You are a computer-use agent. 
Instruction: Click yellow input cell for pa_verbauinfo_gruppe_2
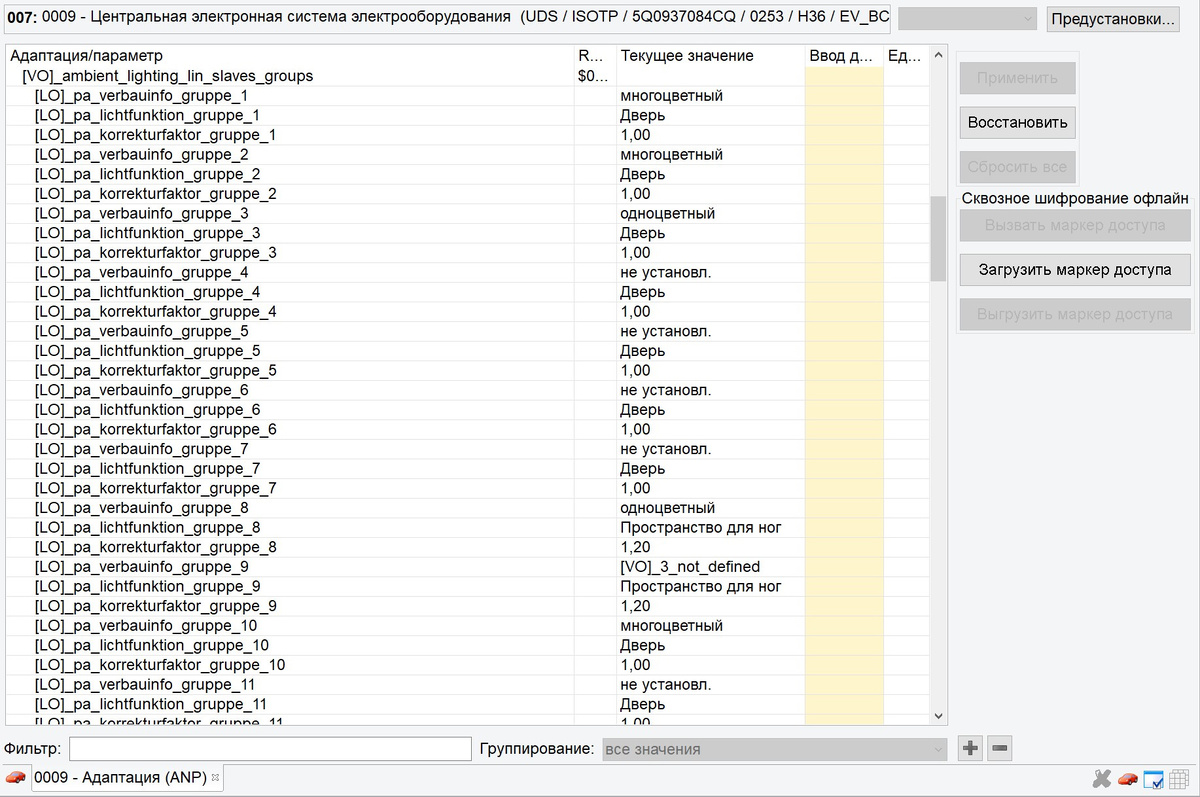coord(844,155)
